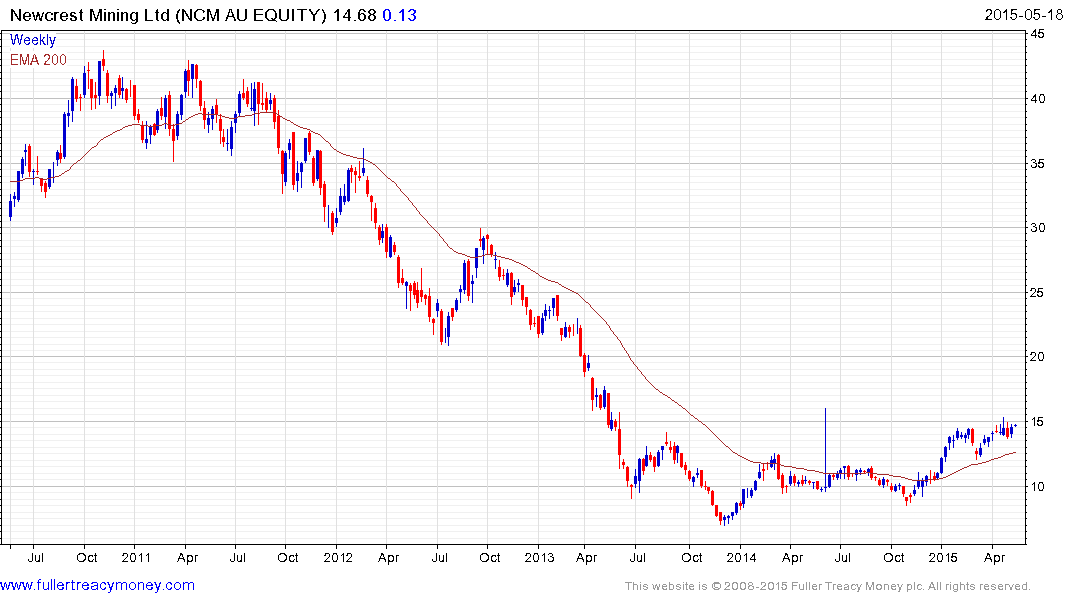Open the www.fullertreacymoney.com link

pos(97,586)
